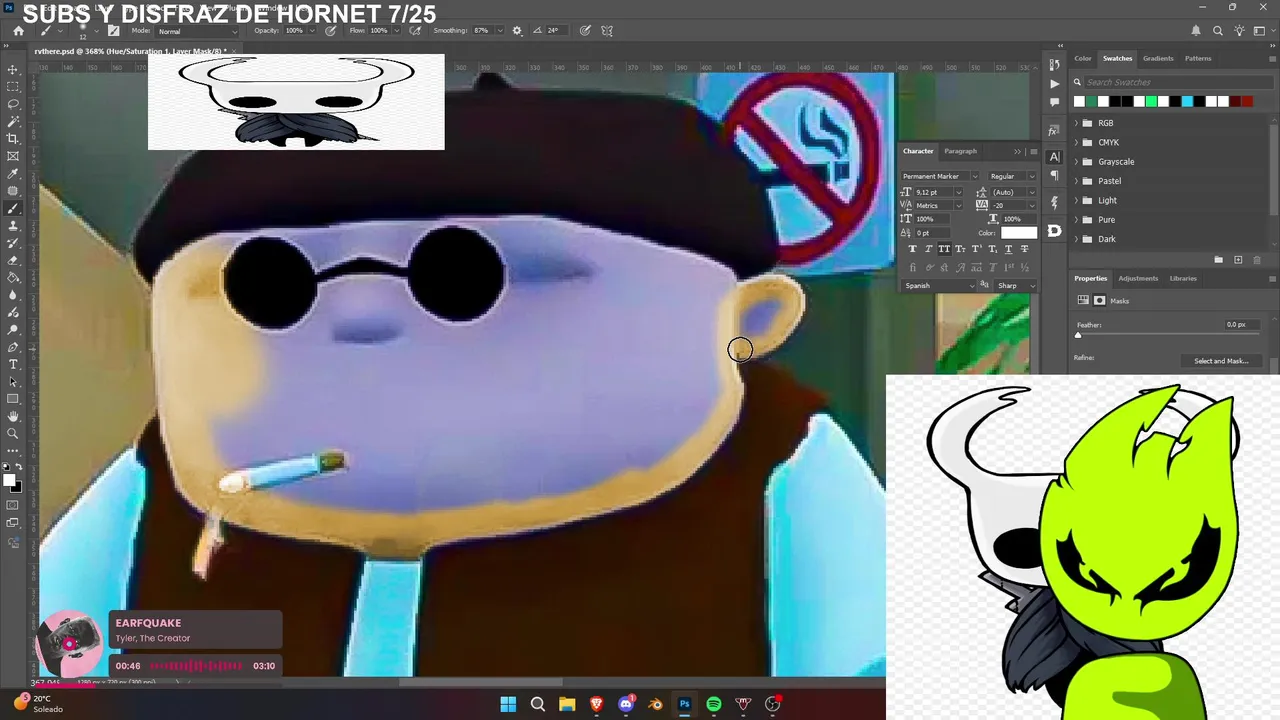
Task: Open the brush Mode dropdown
Action: [198, 31]
